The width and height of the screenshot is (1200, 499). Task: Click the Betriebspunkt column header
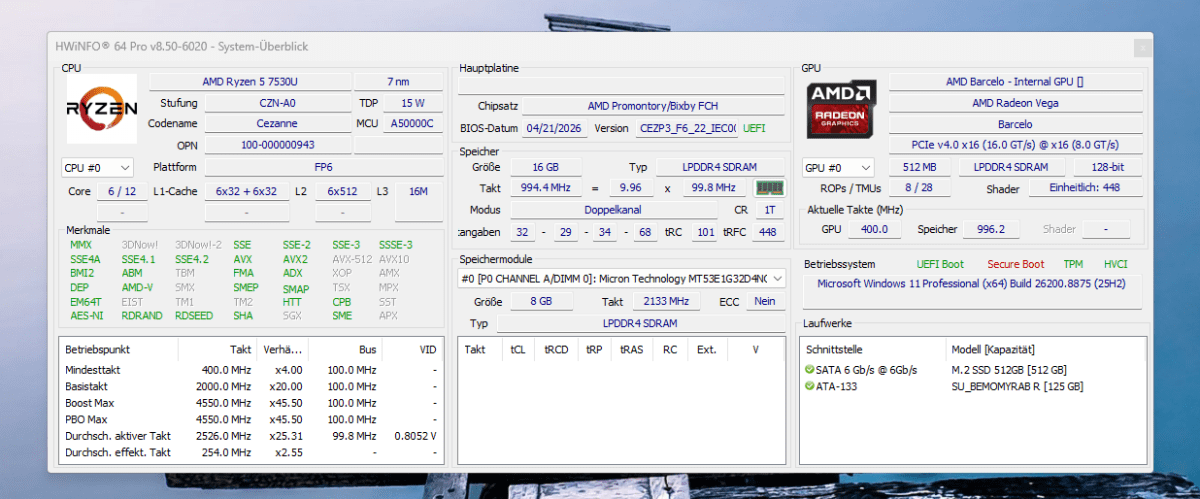(x=119, y=350)
